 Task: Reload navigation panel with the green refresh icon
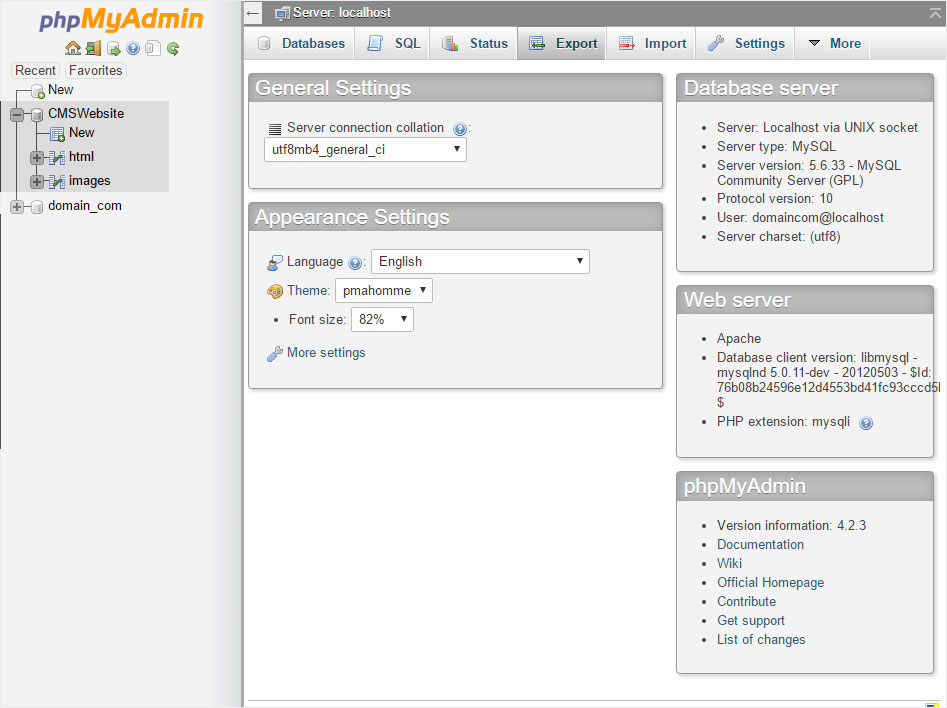click(173, 48)
